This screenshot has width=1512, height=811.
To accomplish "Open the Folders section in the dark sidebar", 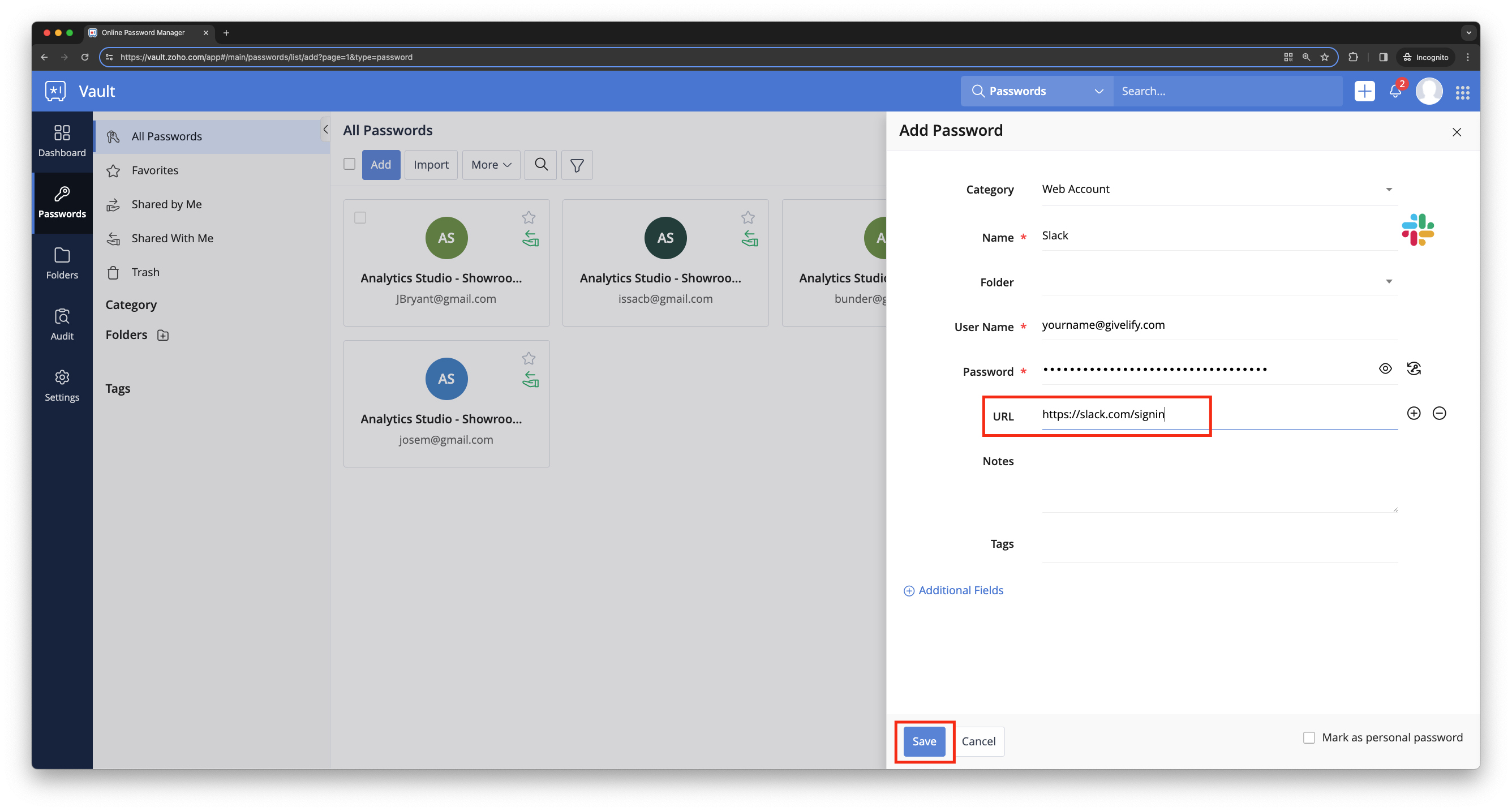I will [x=62, y=263].
